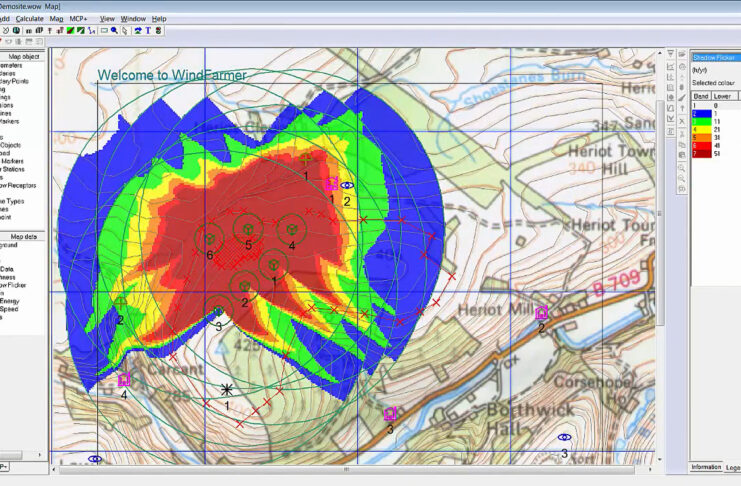Select the turbine 5 marker on map
Image resolution: width=741 pixels, height=486 pixels.
tap(247, 229)
